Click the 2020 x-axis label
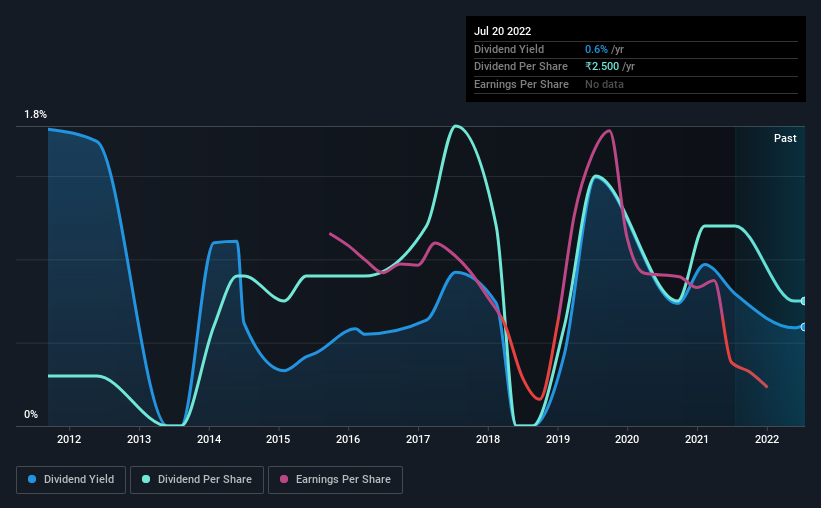Screen dimensions: 821x508 pyautogui.click(x=627, y=439)
